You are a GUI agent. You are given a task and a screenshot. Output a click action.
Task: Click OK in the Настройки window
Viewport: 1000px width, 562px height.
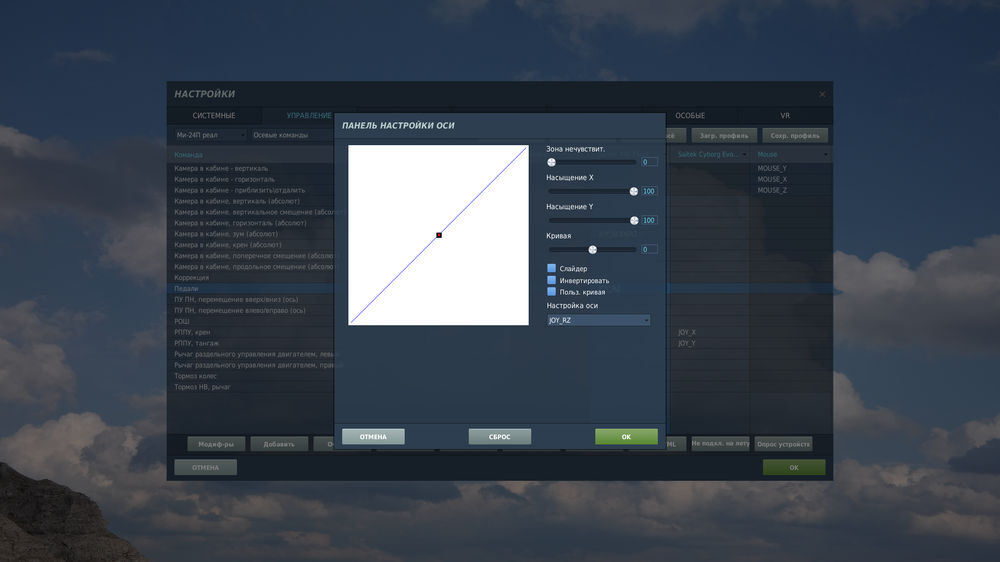pyautogui.click(x=794, y=468)
